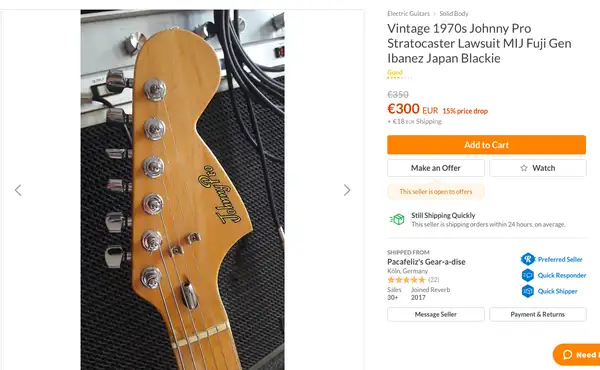This screenshot has height=370, width=600.
Task: Open Pacafeliz's Gear-a-dise shop page
Action: point(426,262)
